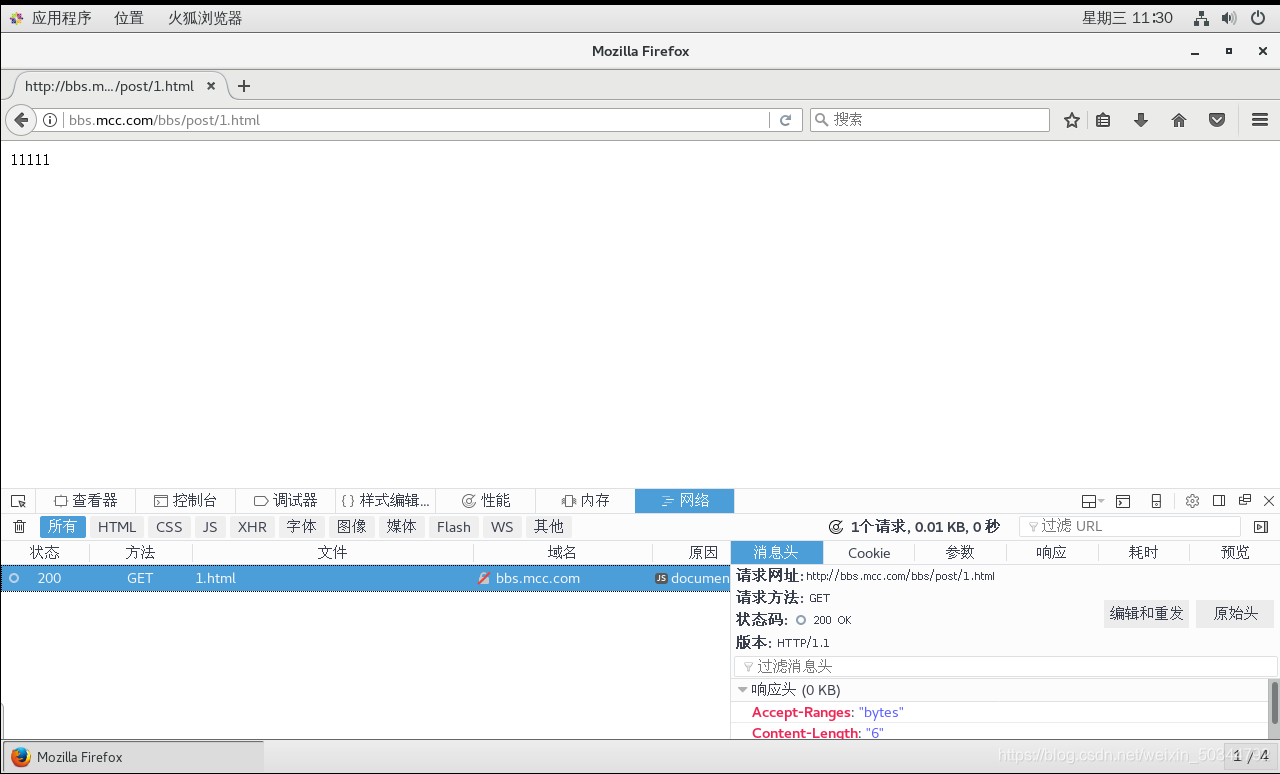Dock devtools to side of window
1280x774 pixels.
click(x=1219, y=501)
